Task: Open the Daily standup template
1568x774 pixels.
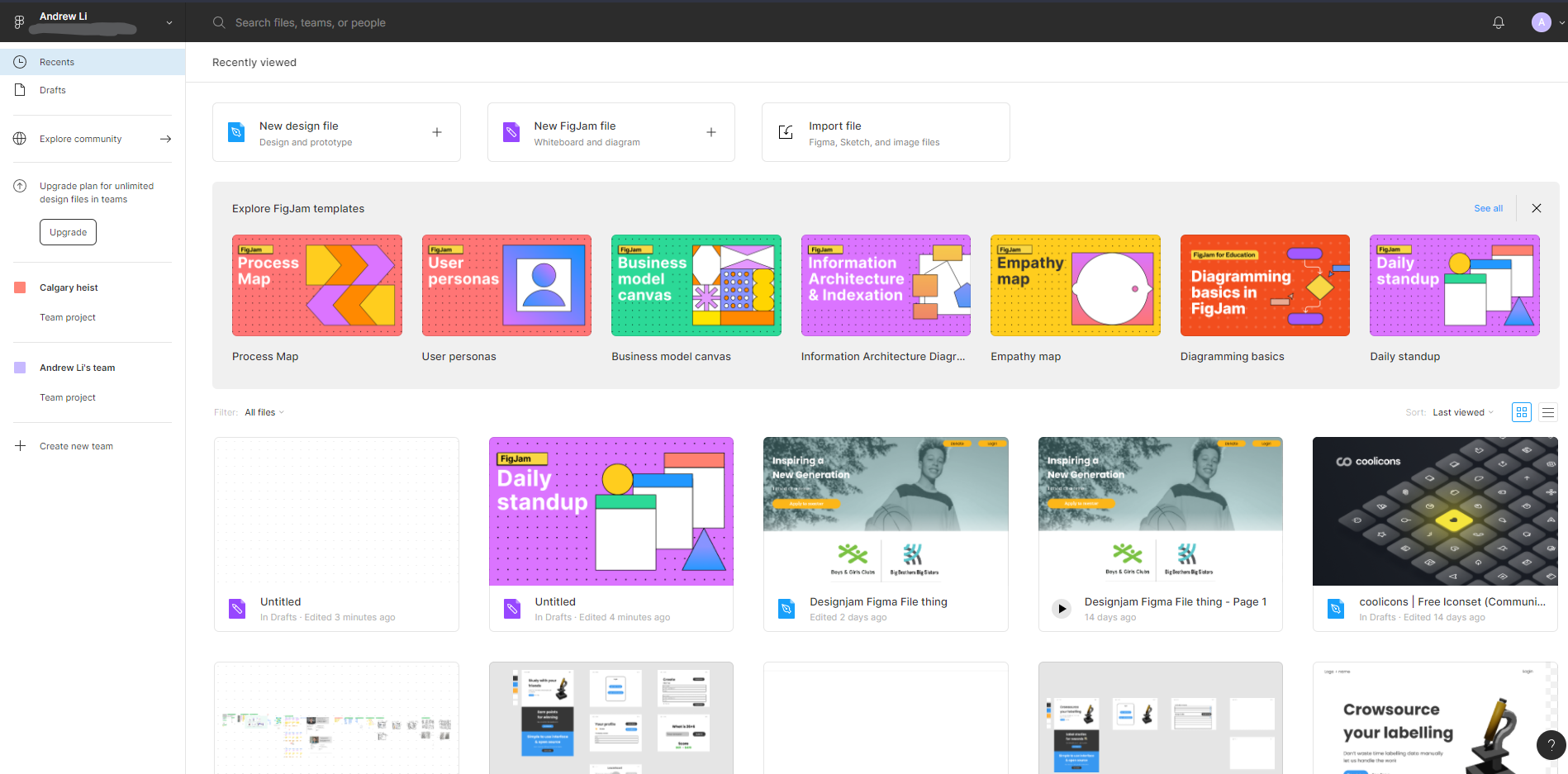Action: click(x=1455, y=285)
